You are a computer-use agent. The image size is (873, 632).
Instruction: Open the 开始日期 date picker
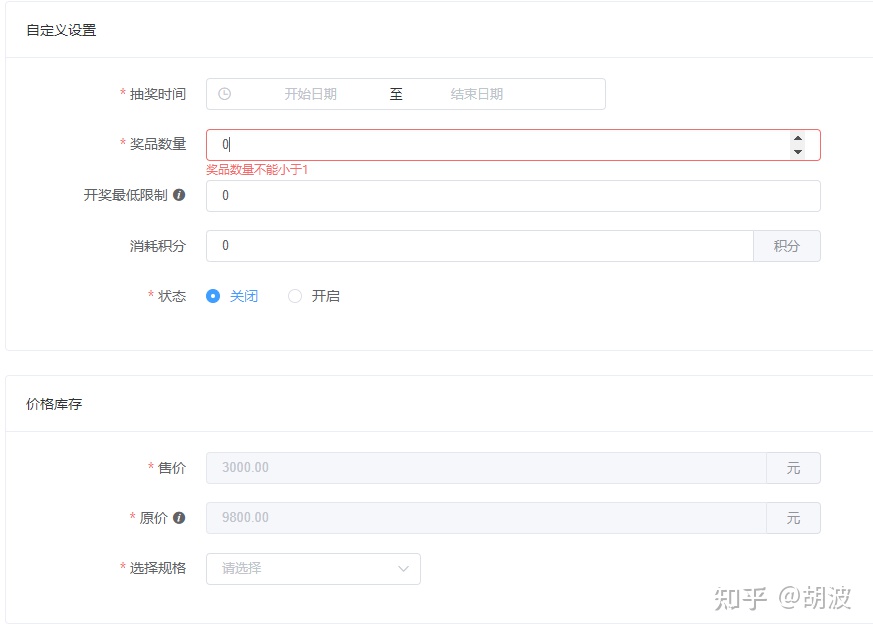point(310,94)
